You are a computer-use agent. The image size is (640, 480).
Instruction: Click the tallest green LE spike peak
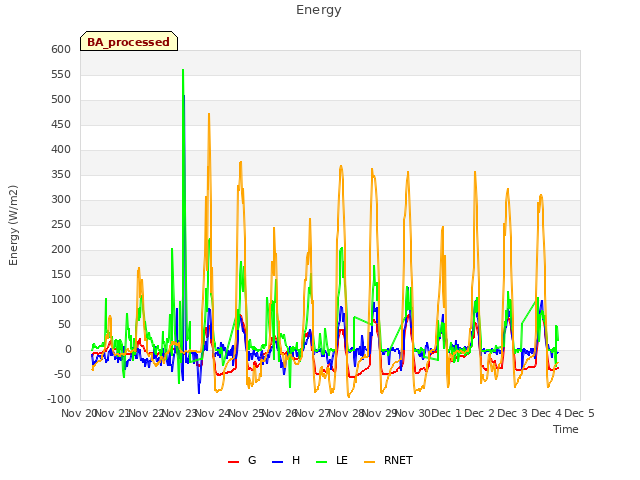coord(183,70)
